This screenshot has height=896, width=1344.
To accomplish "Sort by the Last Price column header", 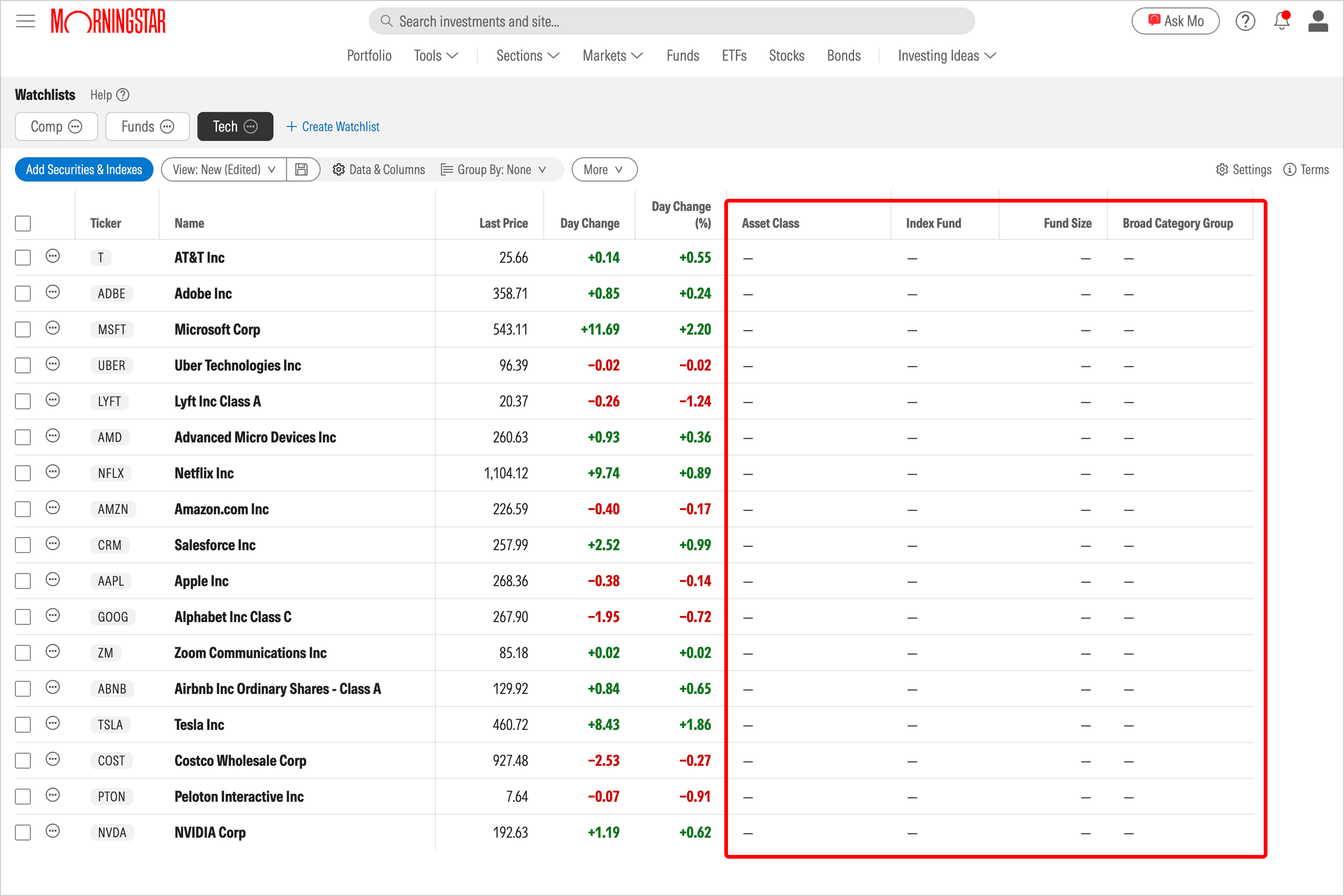I will click(504, 224).
